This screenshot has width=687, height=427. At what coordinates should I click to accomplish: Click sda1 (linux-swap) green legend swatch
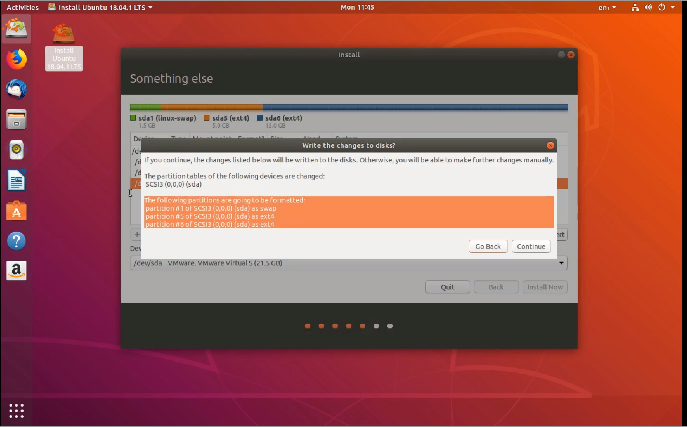(x=133, y=118)
